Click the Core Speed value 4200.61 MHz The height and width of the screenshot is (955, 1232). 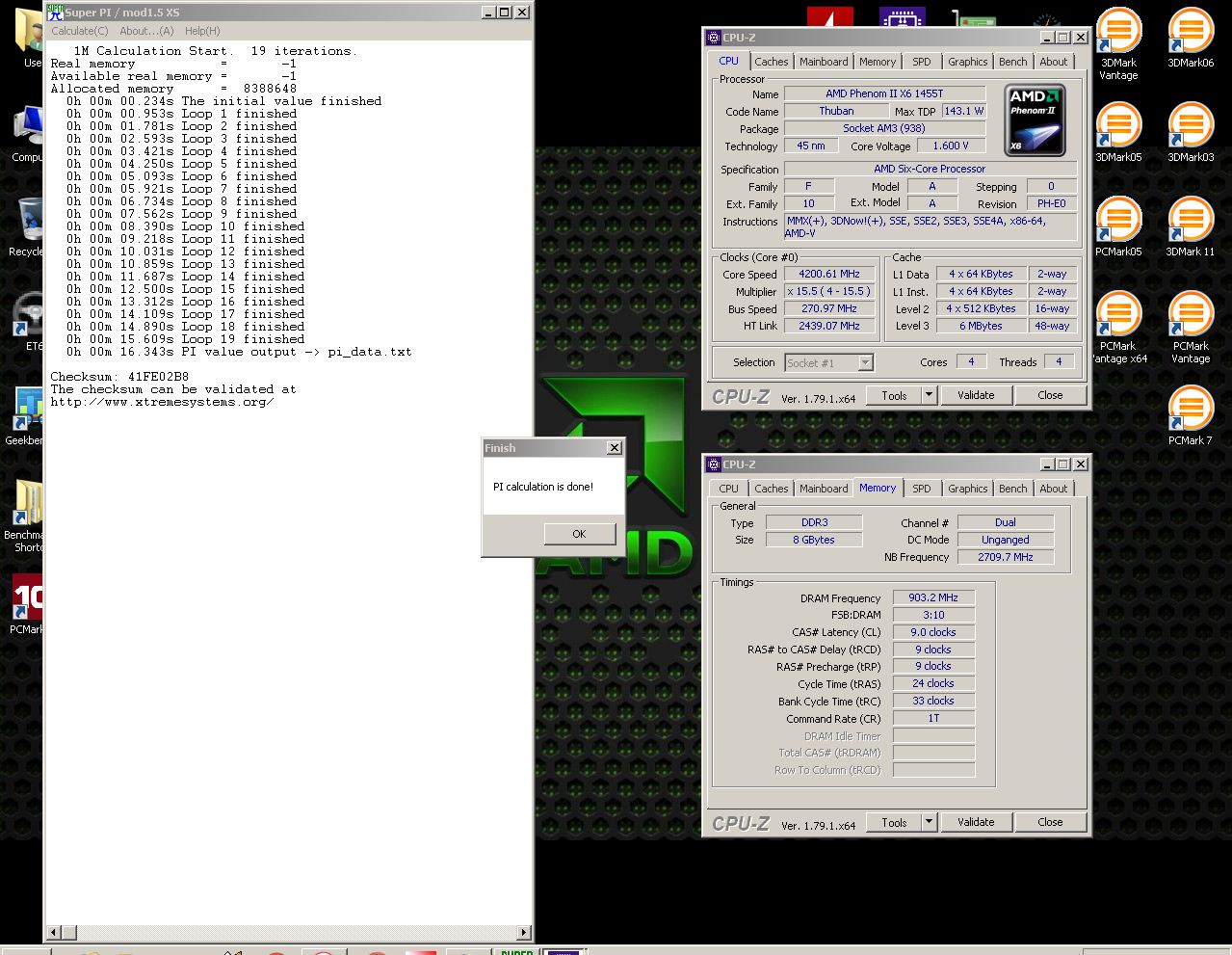828,274
